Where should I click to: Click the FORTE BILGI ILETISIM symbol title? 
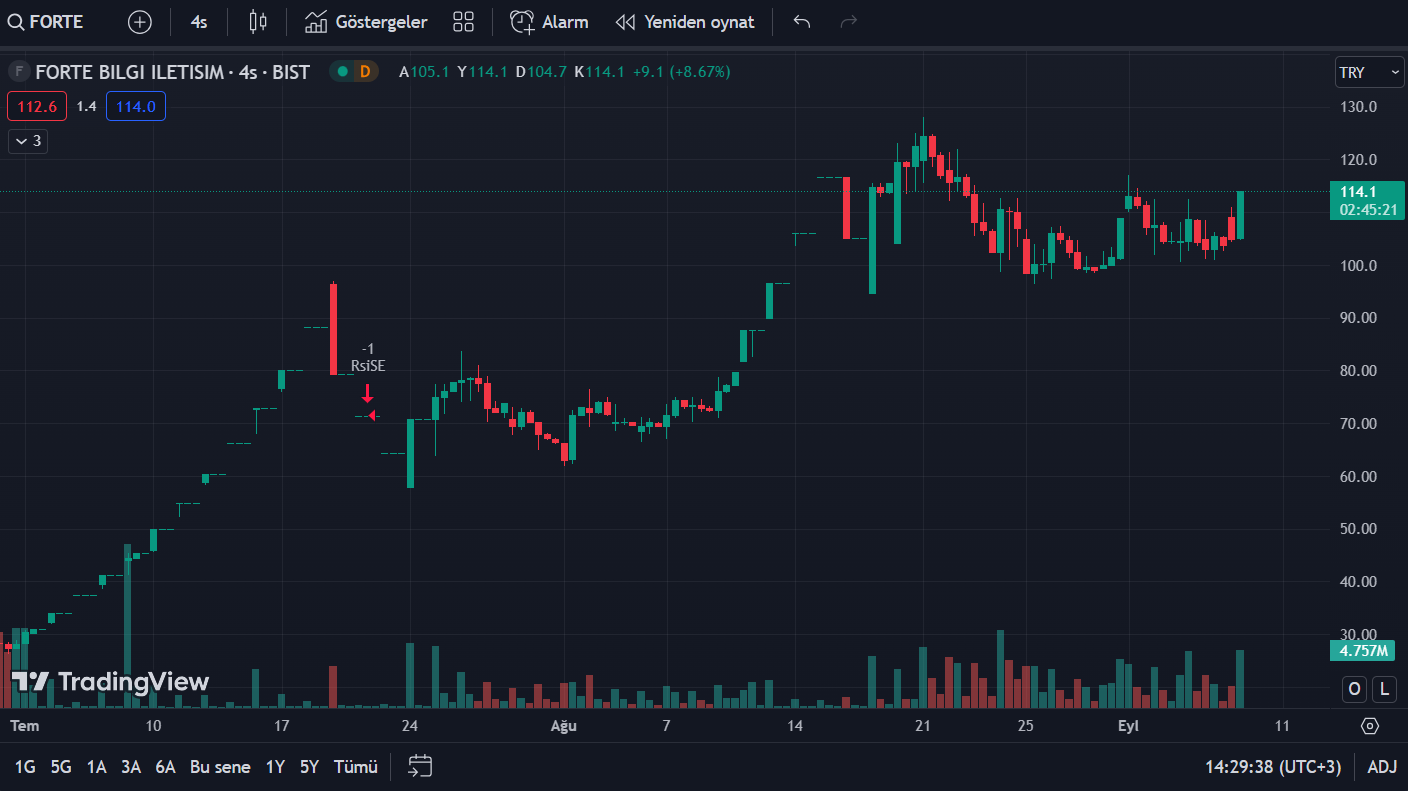[172, 72]
